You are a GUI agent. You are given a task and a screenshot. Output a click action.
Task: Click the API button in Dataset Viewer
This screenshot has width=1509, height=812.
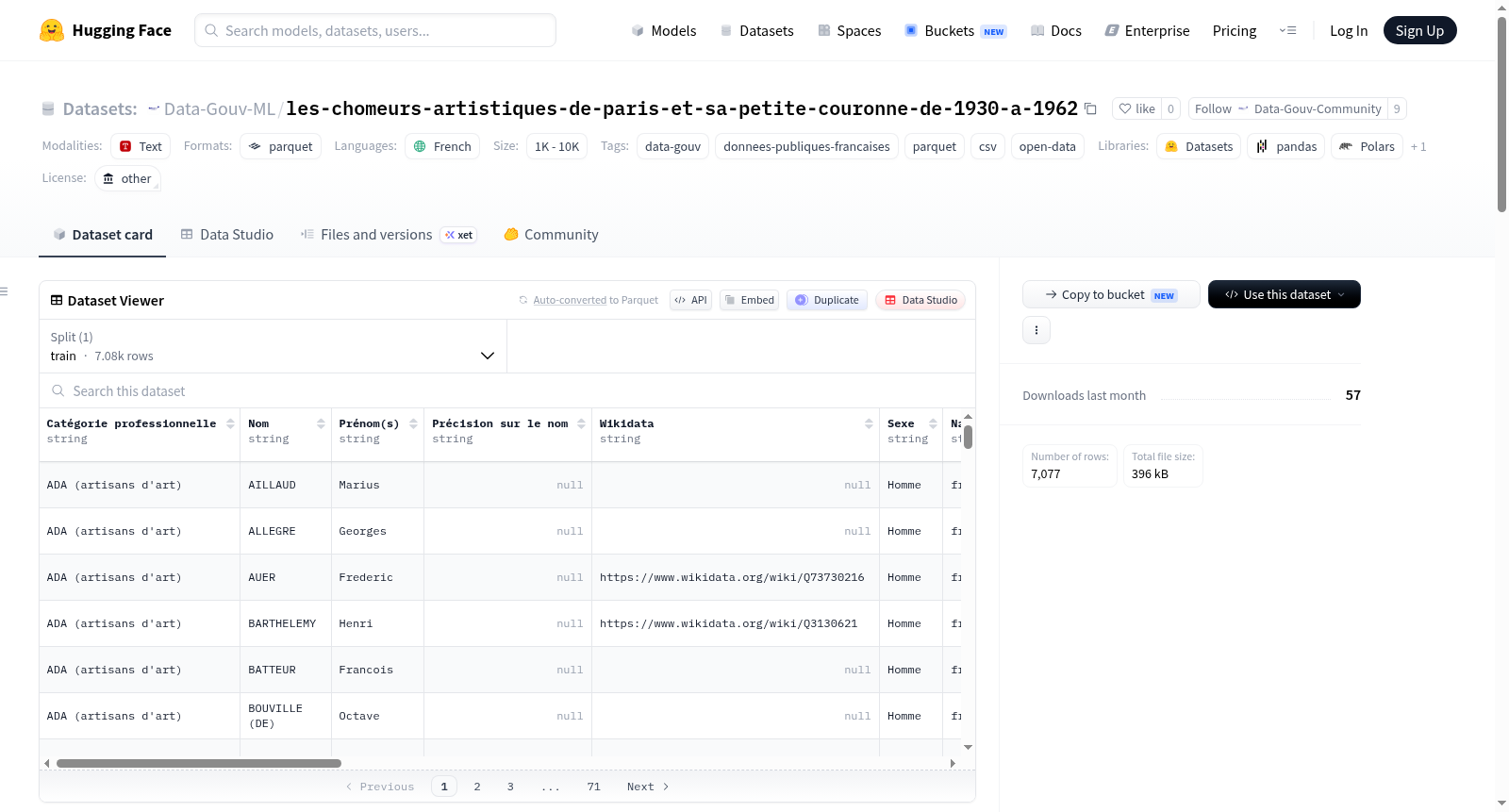pyautogui.click(x=690, y=300)
